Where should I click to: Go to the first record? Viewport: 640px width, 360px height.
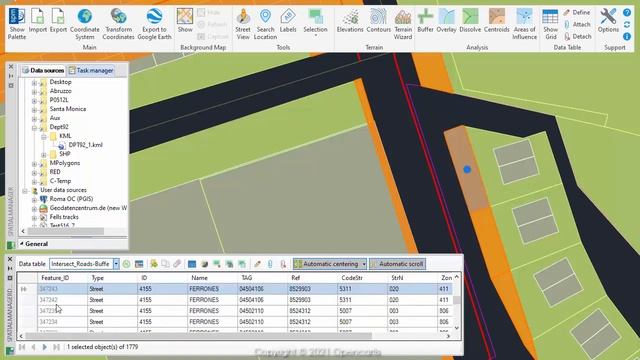pyautogui.click(x=22, y=347)
